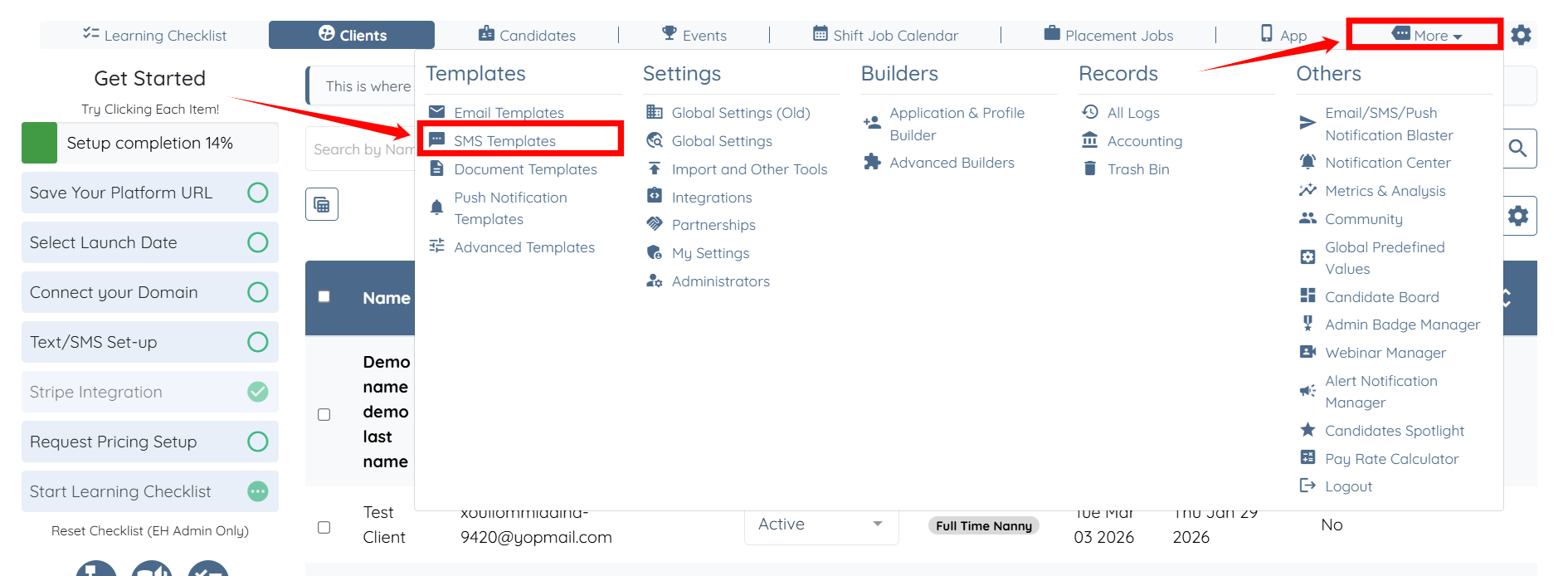Screen dimensions: 1568x576
Task: Tick the select-all checkbox in table header
Action: (x=324, y=297)
